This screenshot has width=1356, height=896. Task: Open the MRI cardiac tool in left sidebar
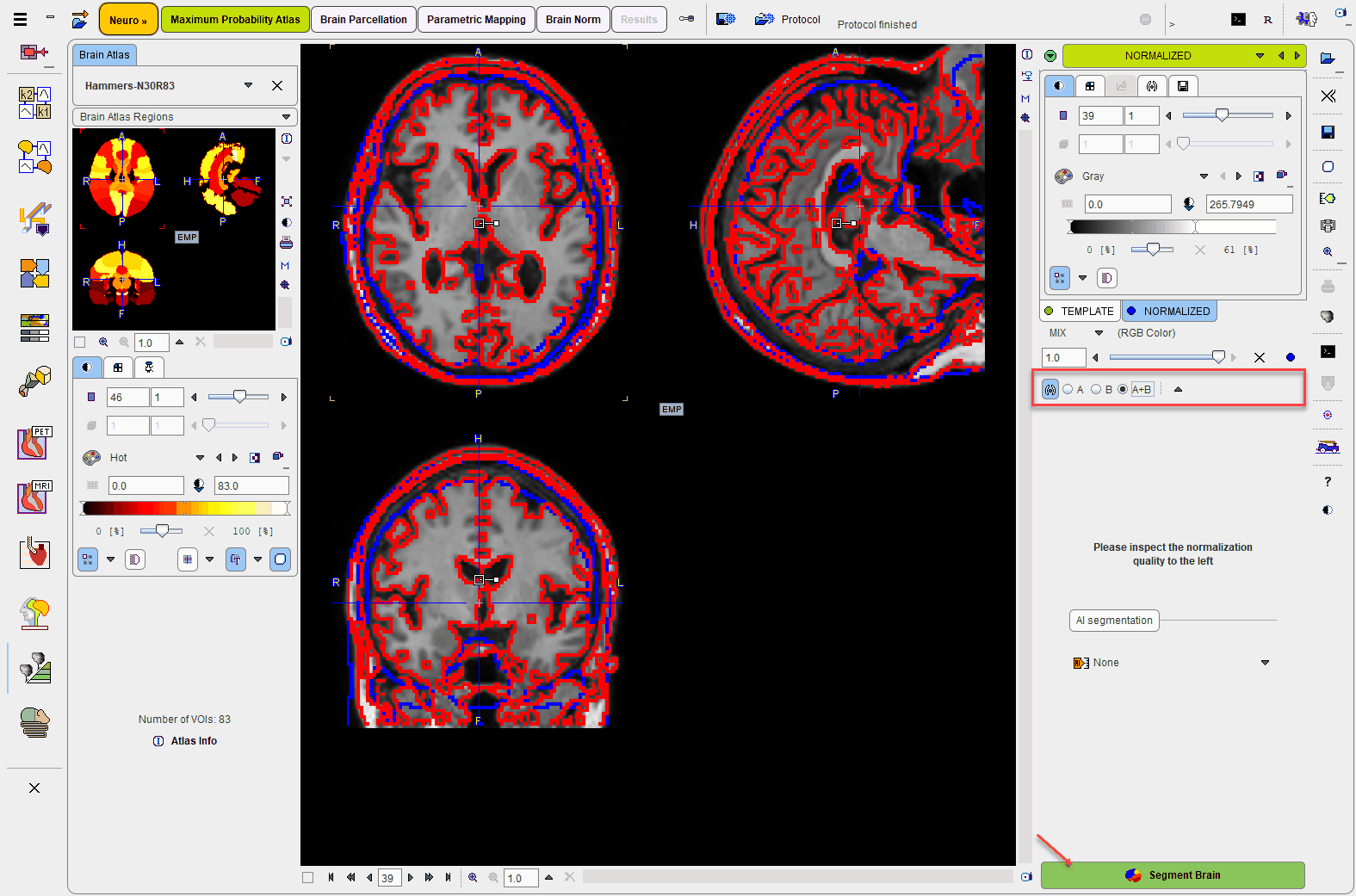(x=34, y=497)
